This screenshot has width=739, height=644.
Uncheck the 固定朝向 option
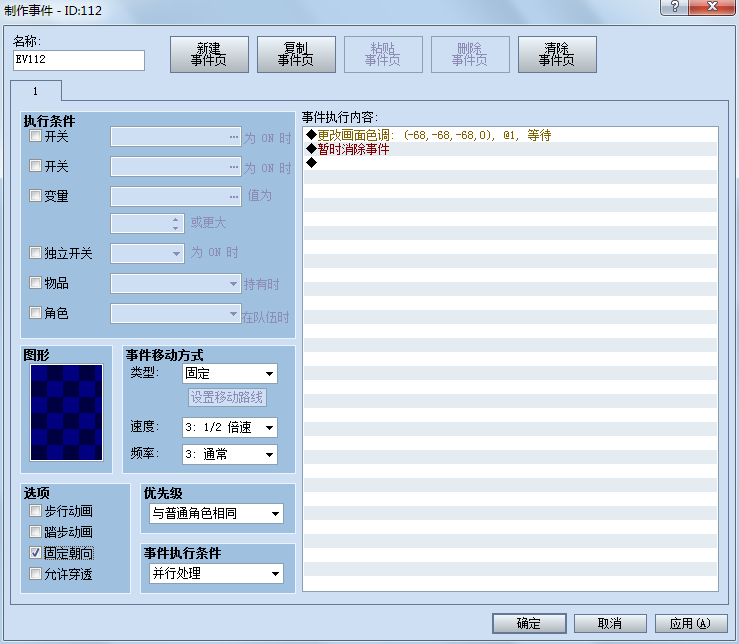point(35,553)
